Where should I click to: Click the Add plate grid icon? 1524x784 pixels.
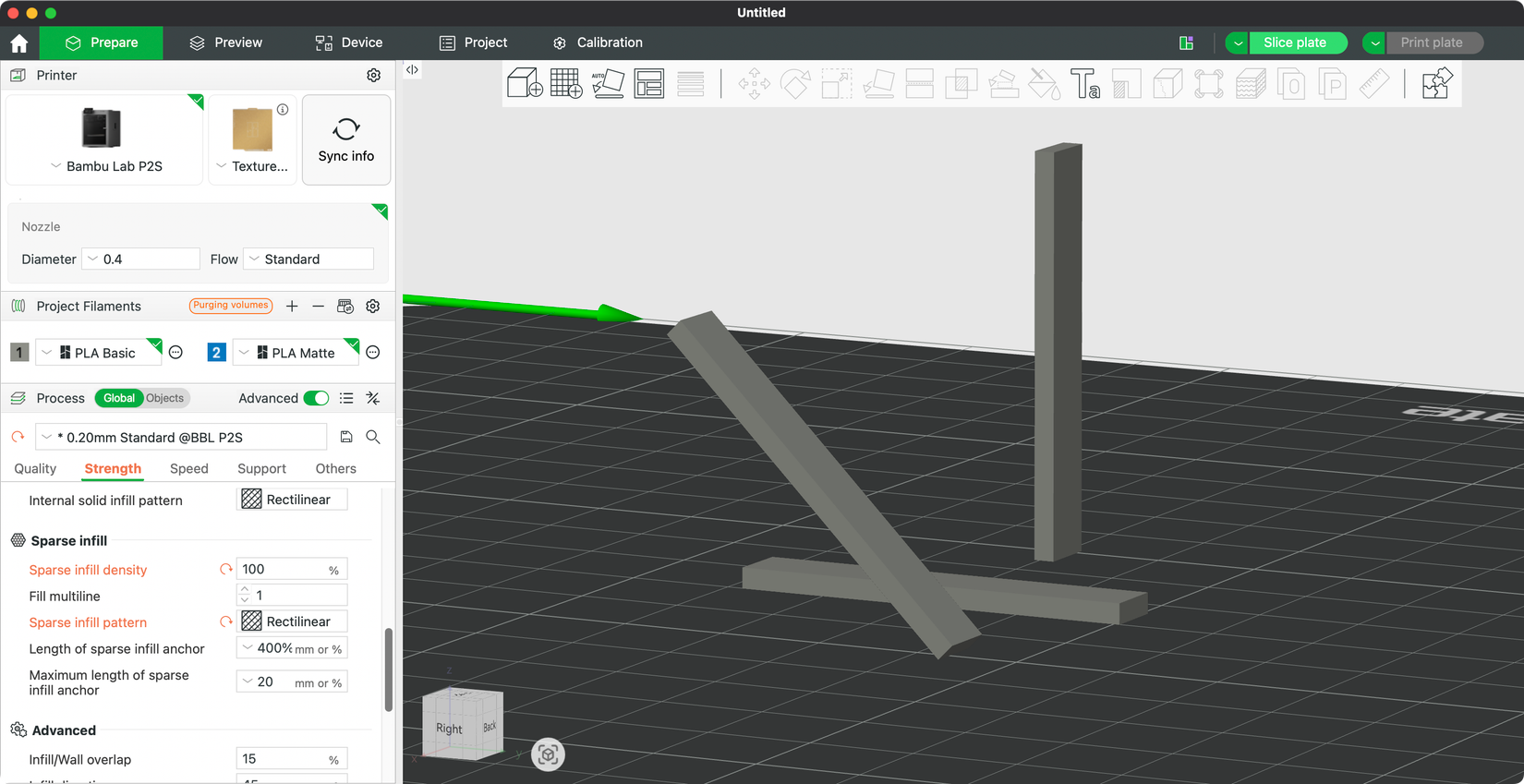[566, 83]
